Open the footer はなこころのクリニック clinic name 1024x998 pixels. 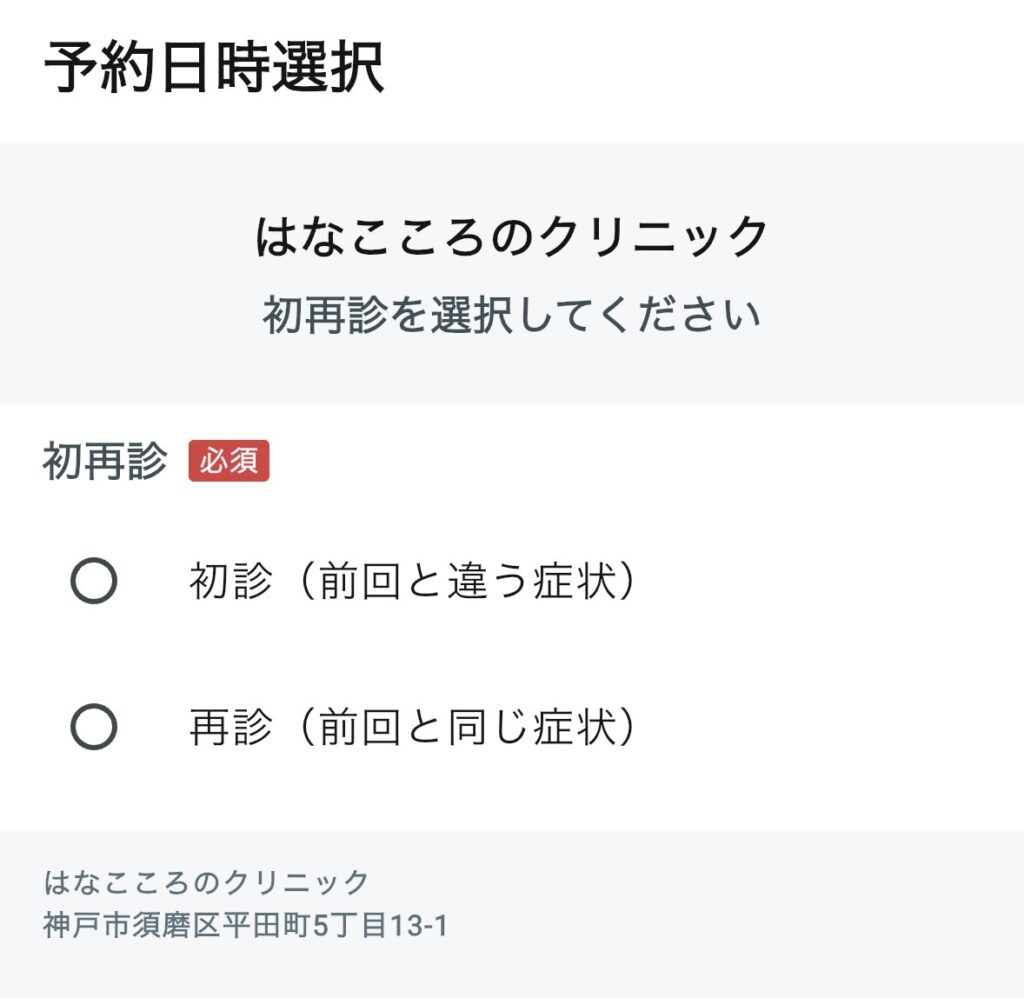pos(207,882)
